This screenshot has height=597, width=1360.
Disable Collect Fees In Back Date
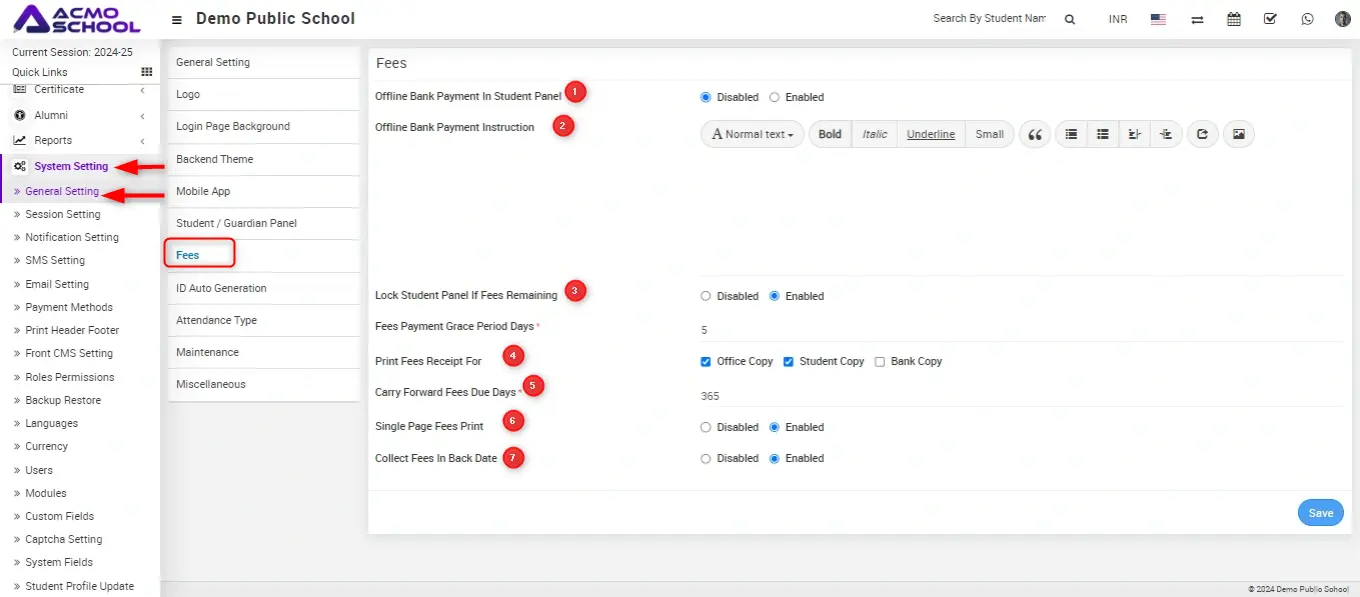(706, 458)
